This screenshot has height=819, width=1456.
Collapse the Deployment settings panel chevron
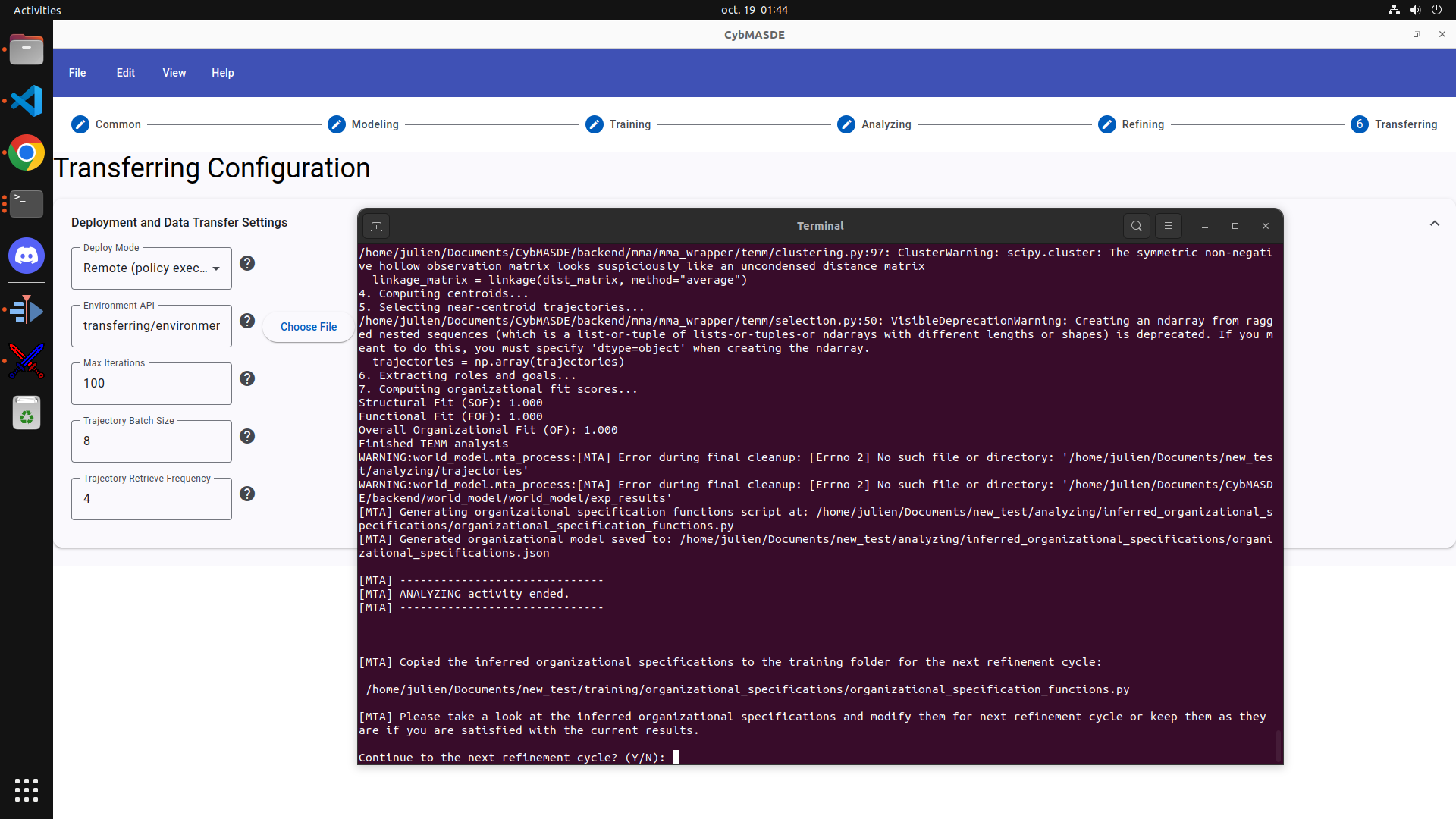tap(1434, 223)
